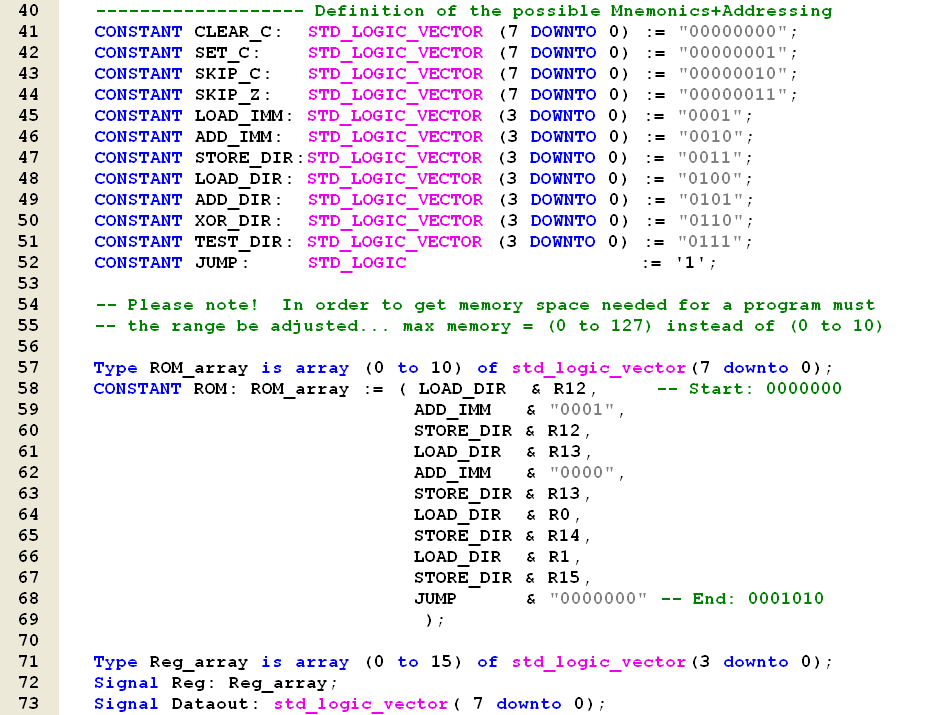The width and height of the screenshot is (929, 715).
Task: Click ADD_IMM in the constant definition
Action: [x=233, y=137]
